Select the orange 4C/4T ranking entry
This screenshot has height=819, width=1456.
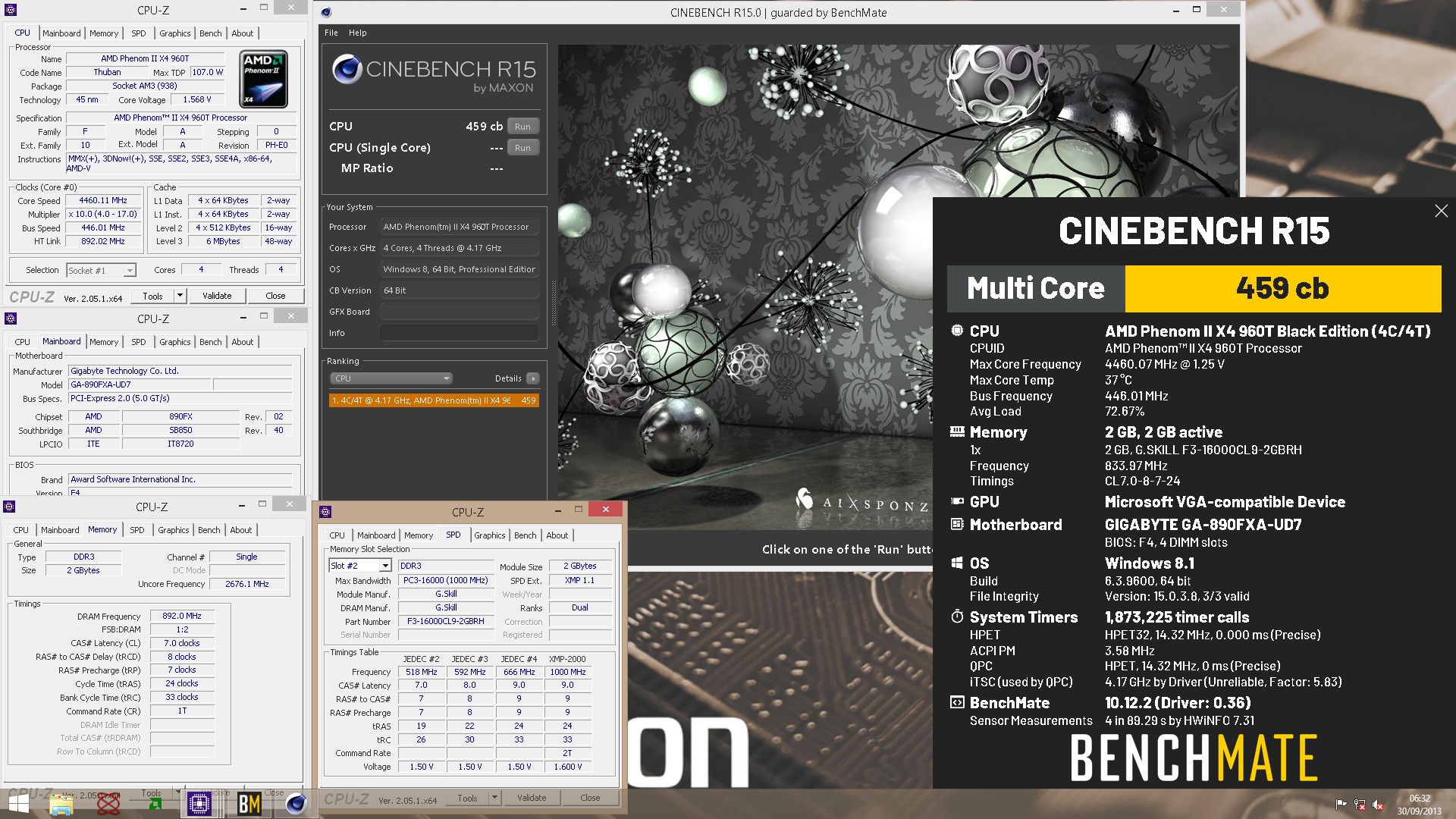(x=434, y=400)
